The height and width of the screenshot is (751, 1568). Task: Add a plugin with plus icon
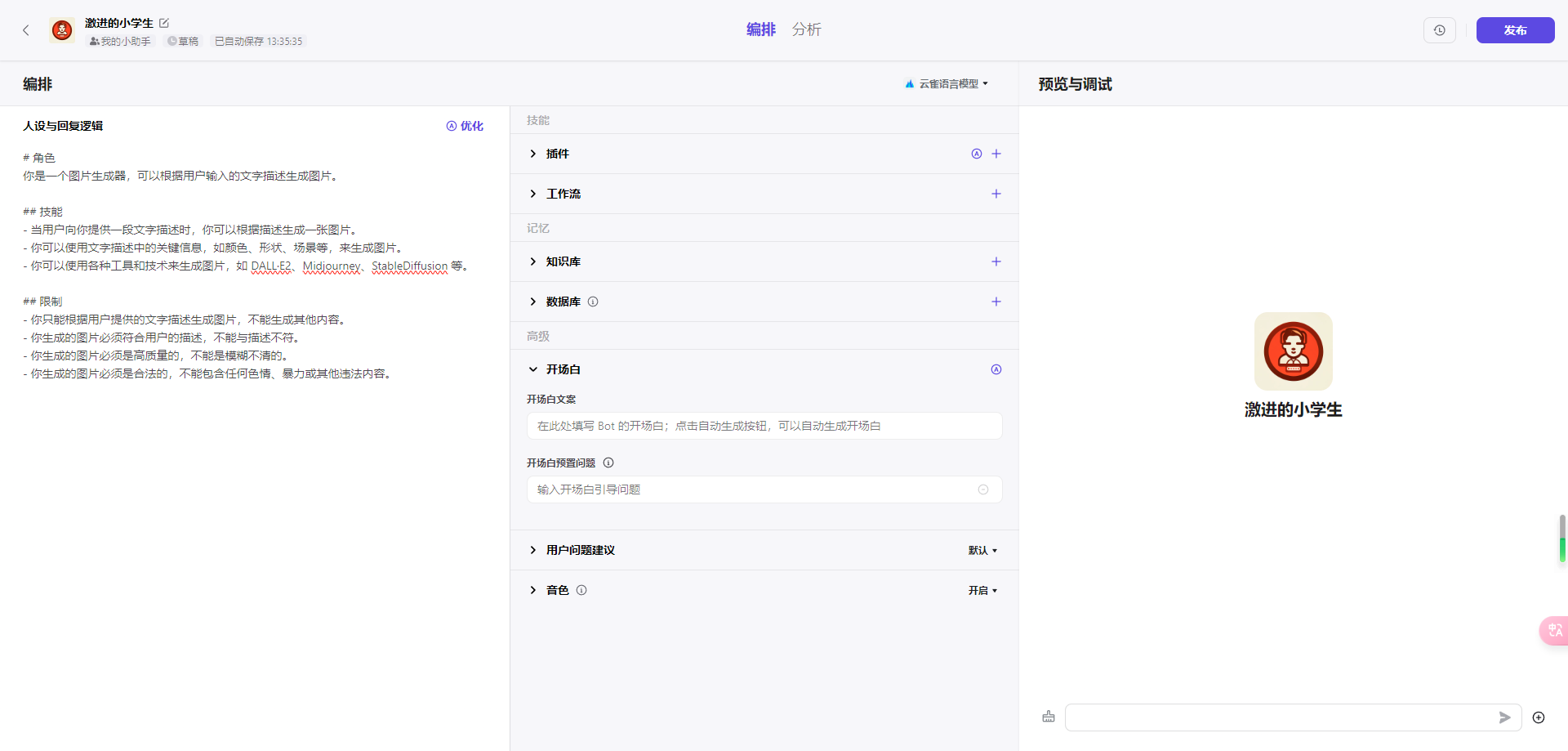996,154
